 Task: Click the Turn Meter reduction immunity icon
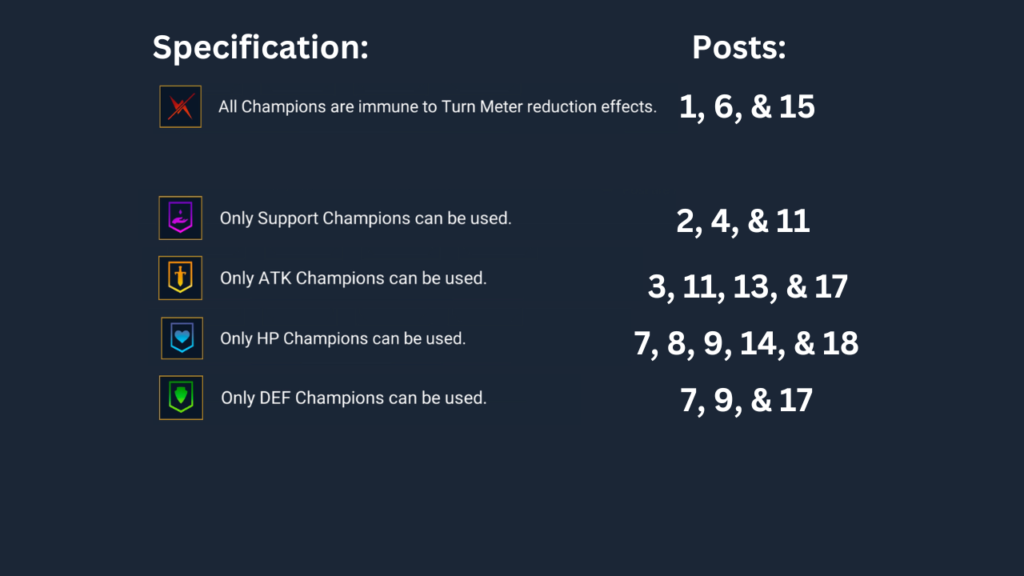point(181,106)
